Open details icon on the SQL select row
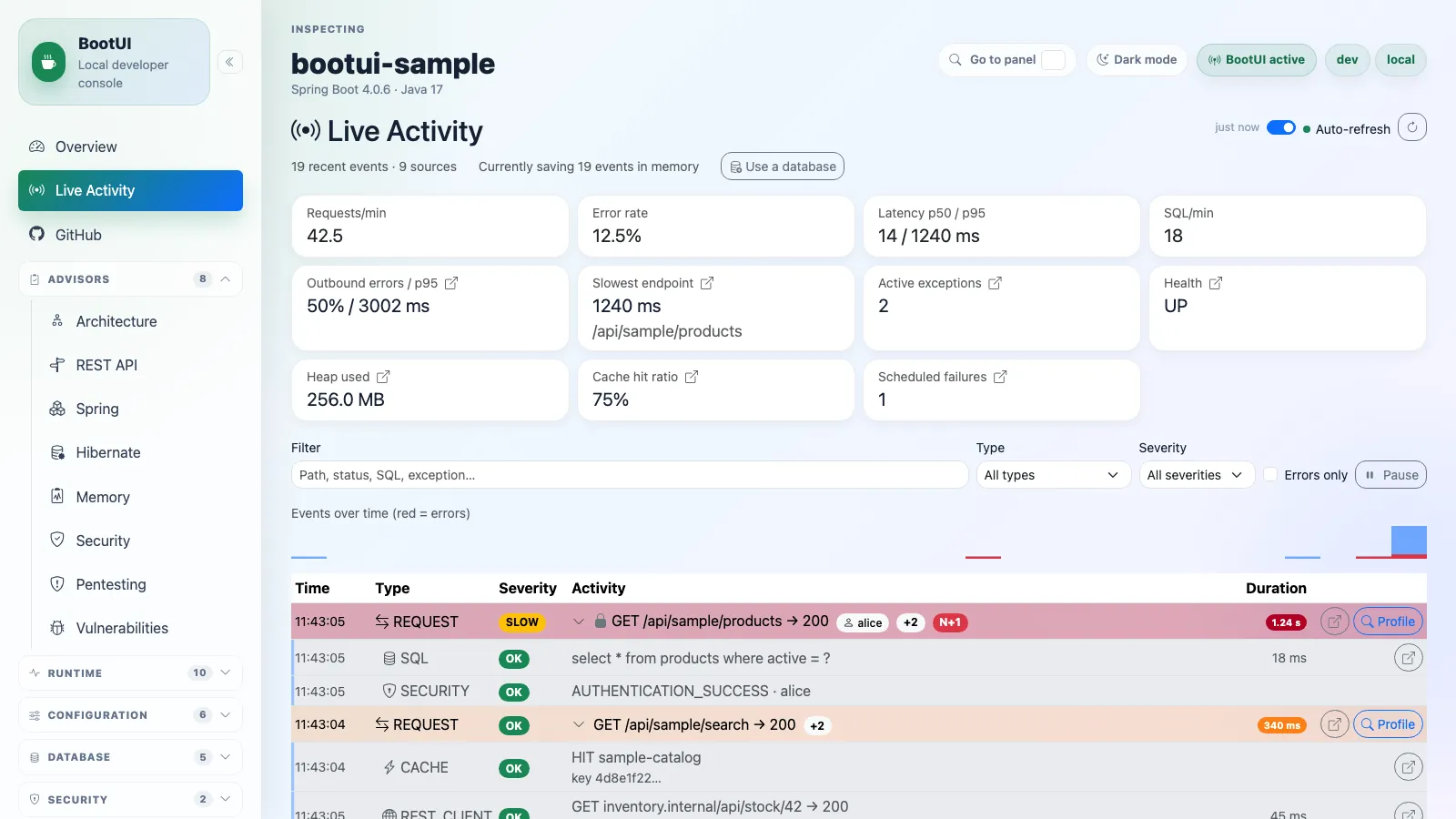The width and height of the screenshot is (1456, 819). 1409,658
